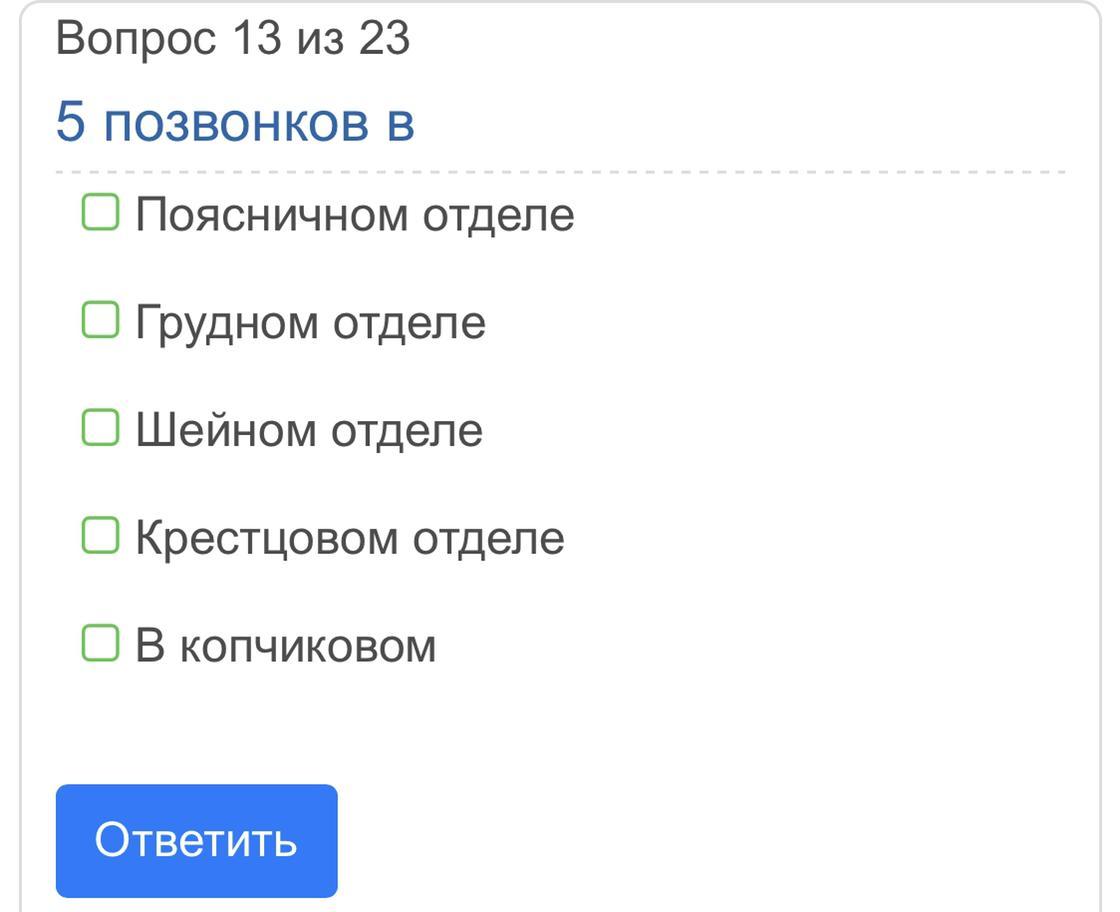Screen dimensions: 1120x912
Task: Click the dashed divider under the question
Action: [x=560, y=172]
